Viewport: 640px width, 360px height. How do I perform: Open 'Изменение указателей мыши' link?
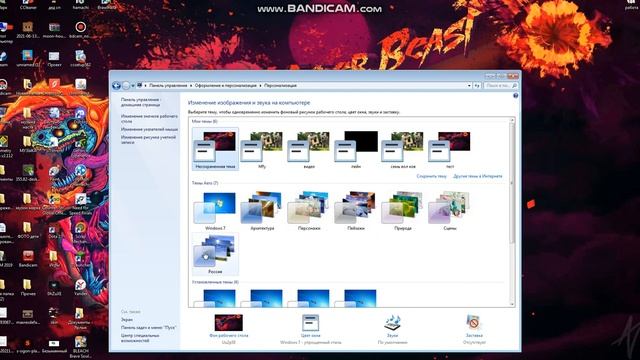[x=149, y=129]
